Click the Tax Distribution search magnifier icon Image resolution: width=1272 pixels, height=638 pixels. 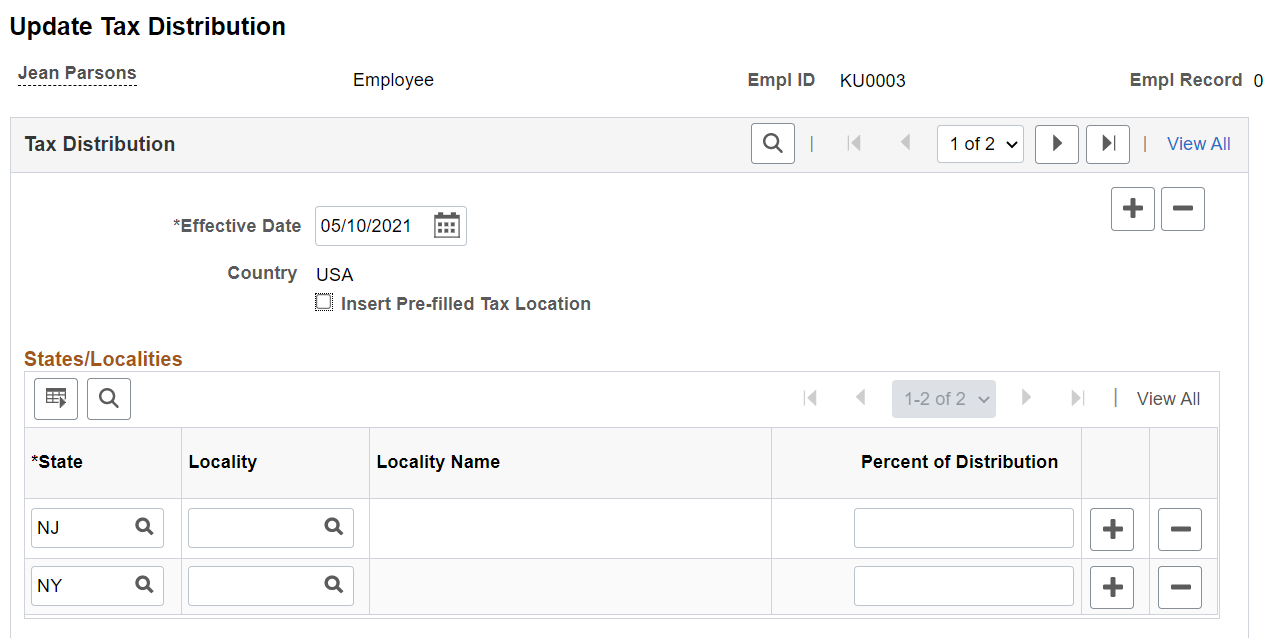point(773,143)
